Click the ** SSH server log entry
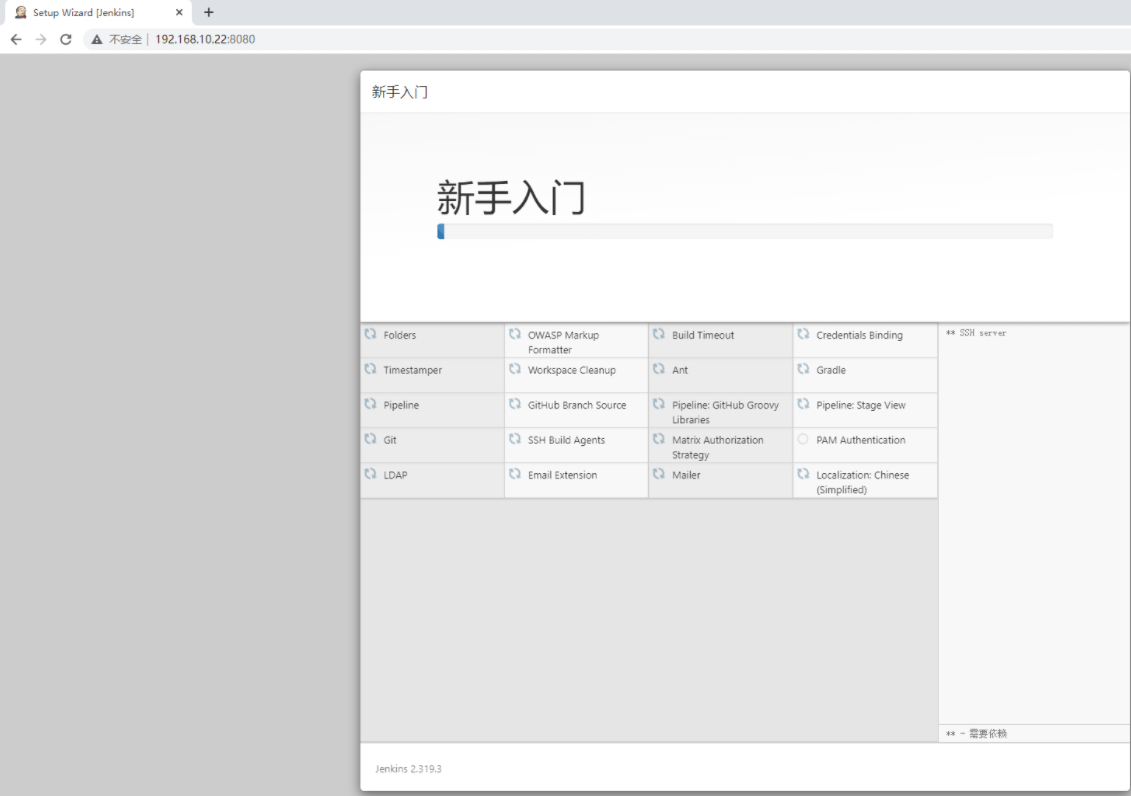The width and height of the screenshot is (1131, 796). coord(976,333)
